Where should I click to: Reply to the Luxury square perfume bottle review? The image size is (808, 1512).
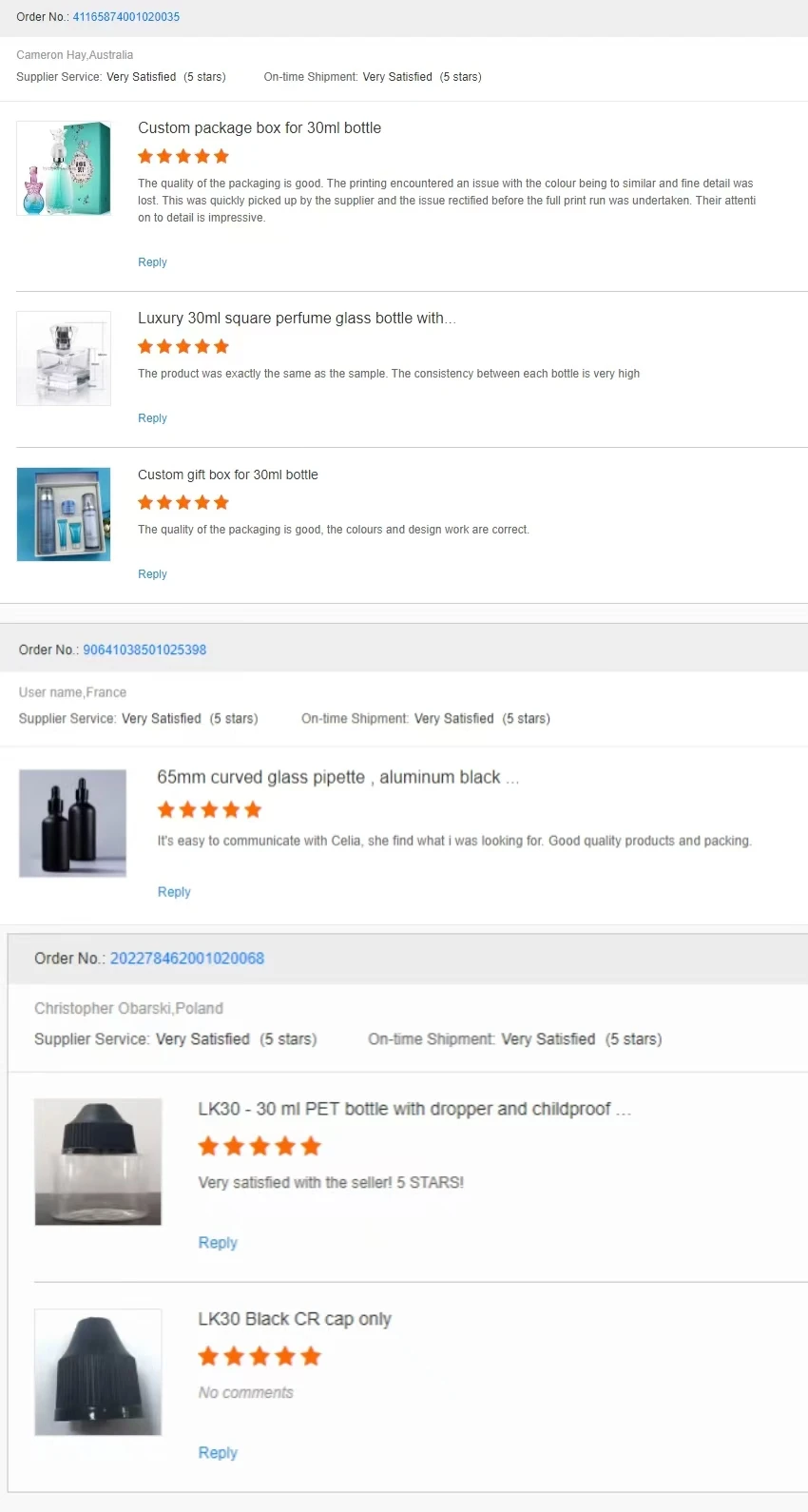(152, 418)
